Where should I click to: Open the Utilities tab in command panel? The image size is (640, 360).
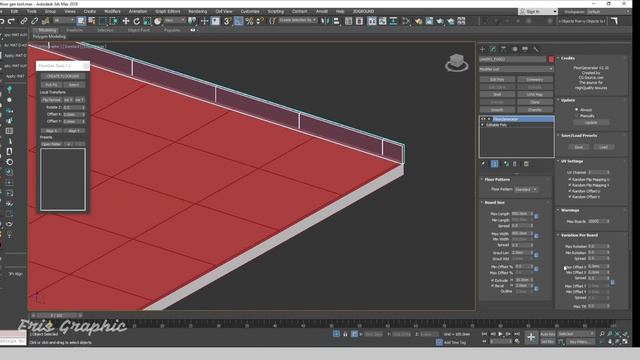[536, 49]
